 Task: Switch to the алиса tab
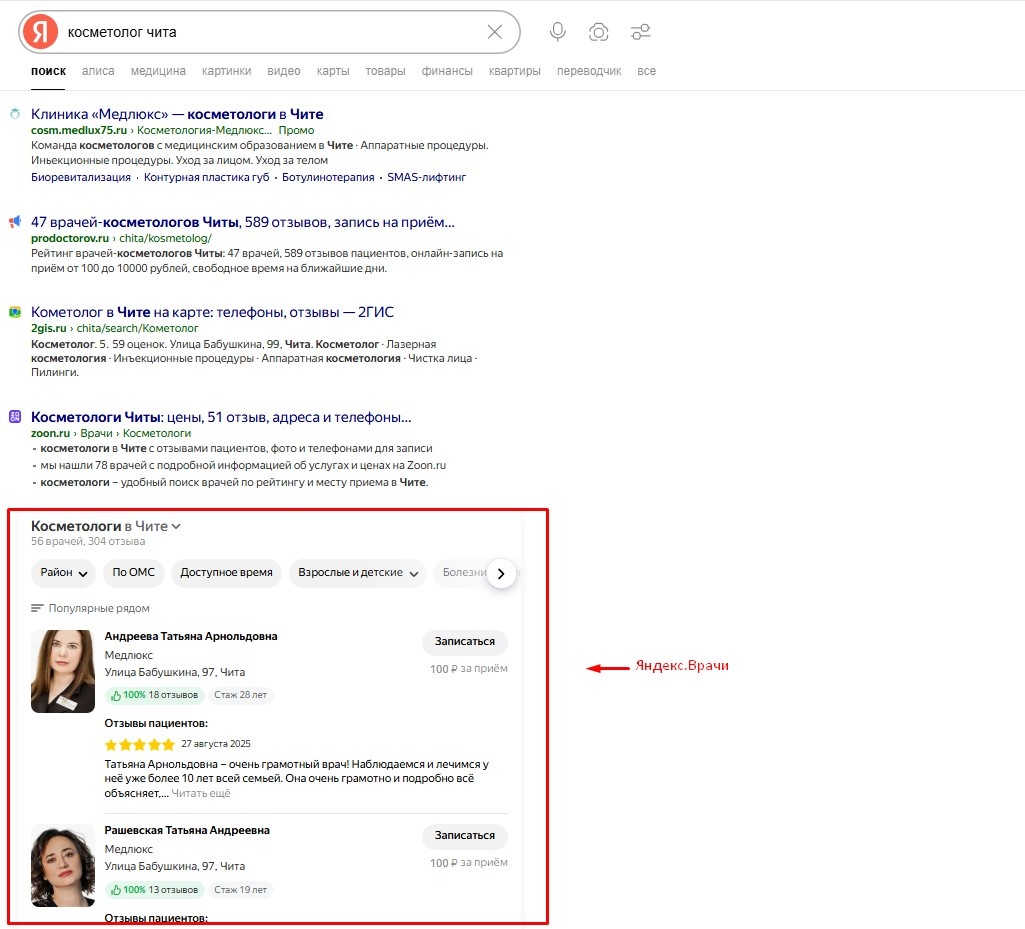tap(98, 71)
